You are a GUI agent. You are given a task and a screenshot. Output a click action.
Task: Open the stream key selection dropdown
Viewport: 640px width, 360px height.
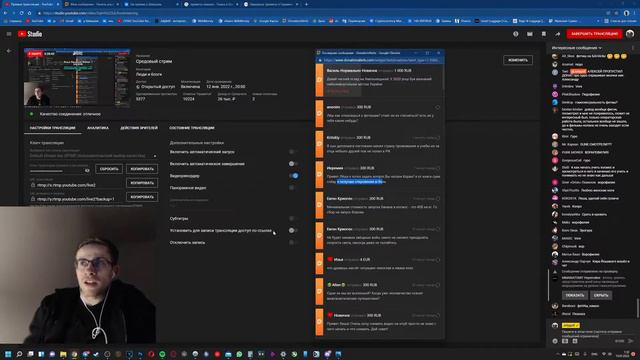[x=93, y=156]
